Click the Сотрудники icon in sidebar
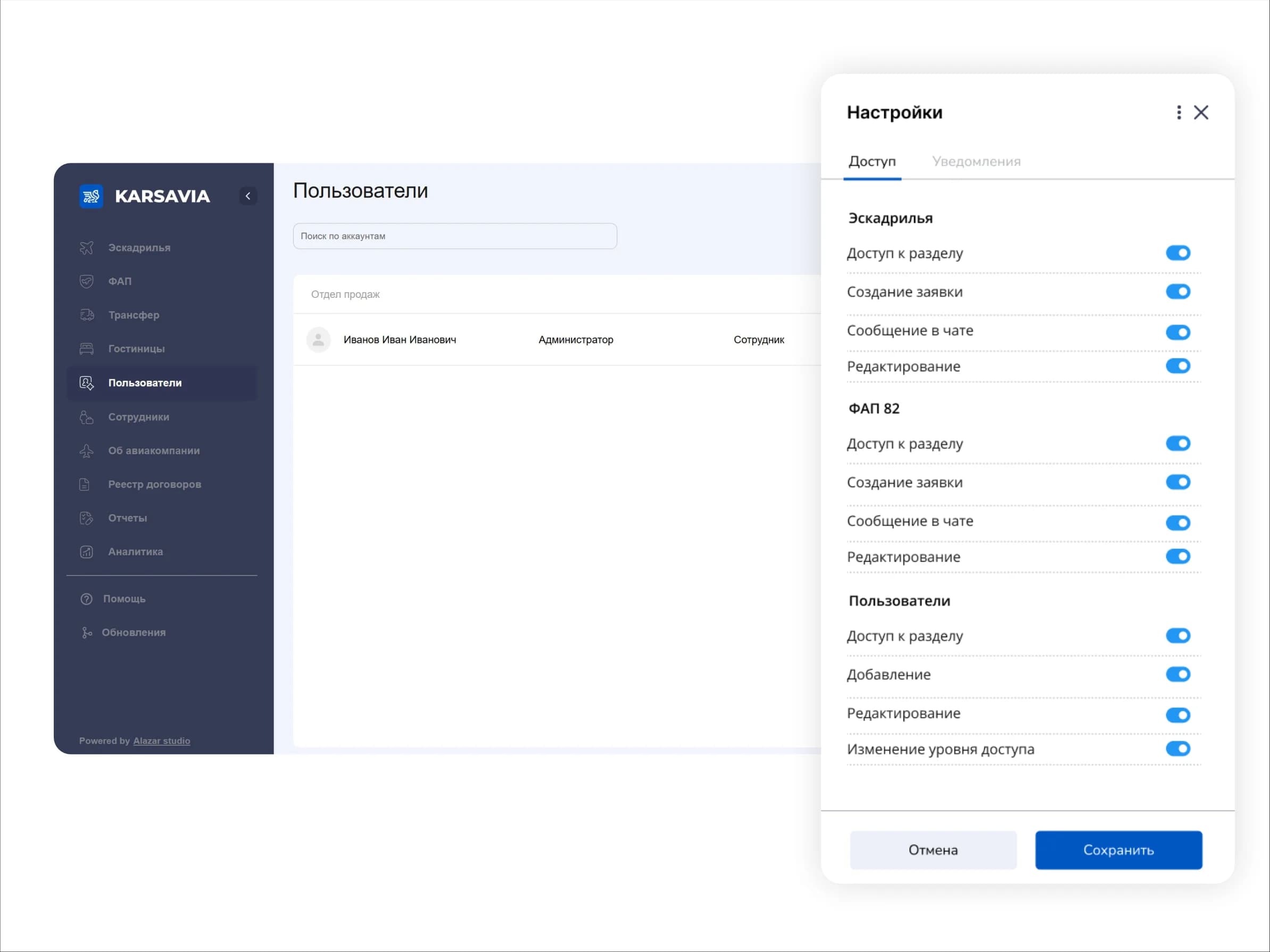This screenshot has width=1270, height=952. click(86, 417)
